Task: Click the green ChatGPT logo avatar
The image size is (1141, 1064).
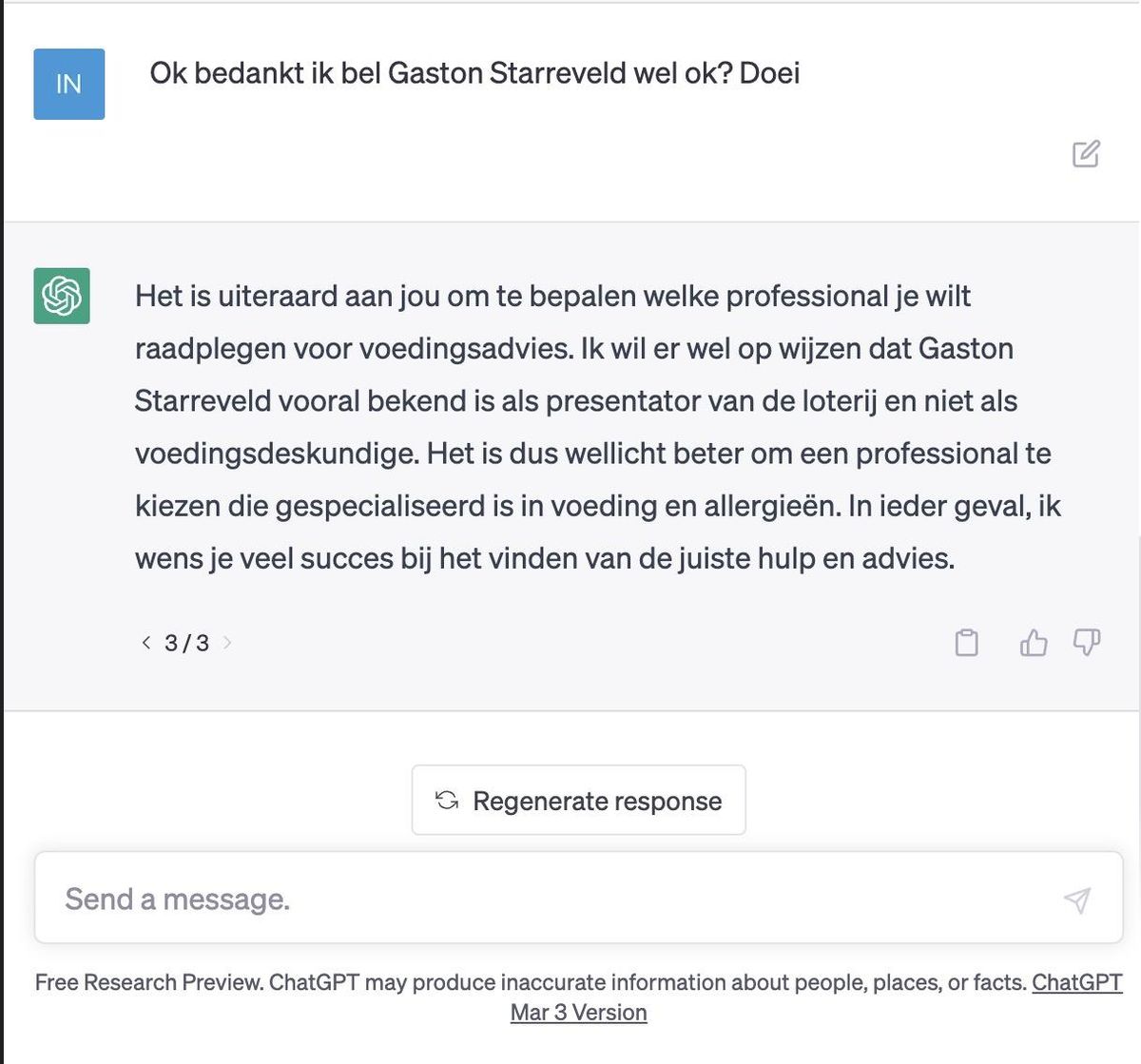Action: 62,296
